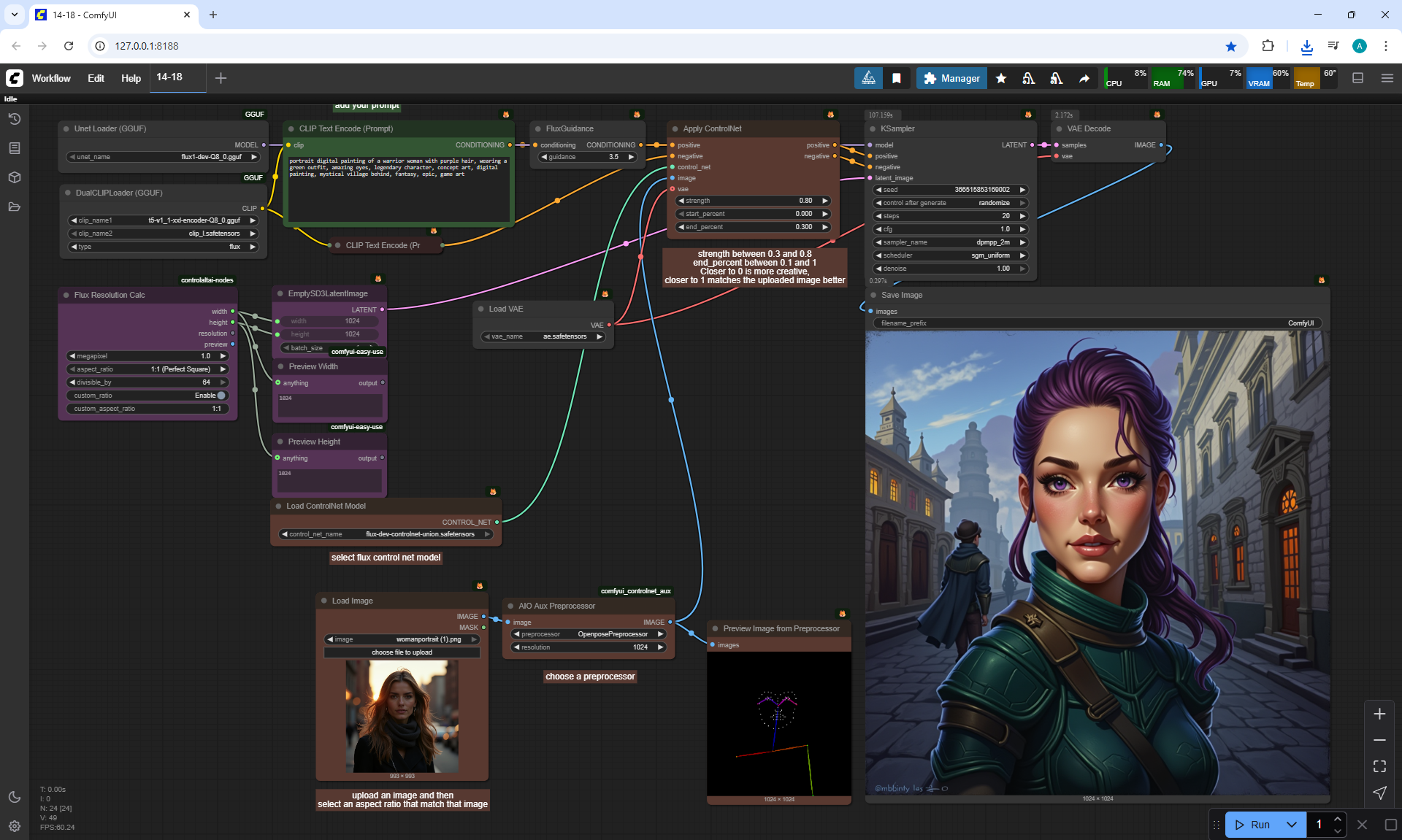The image size is (1402, 840).
Task: Open settings gear in sidebar
Action: pyautogui.click(x=15, y=826)
